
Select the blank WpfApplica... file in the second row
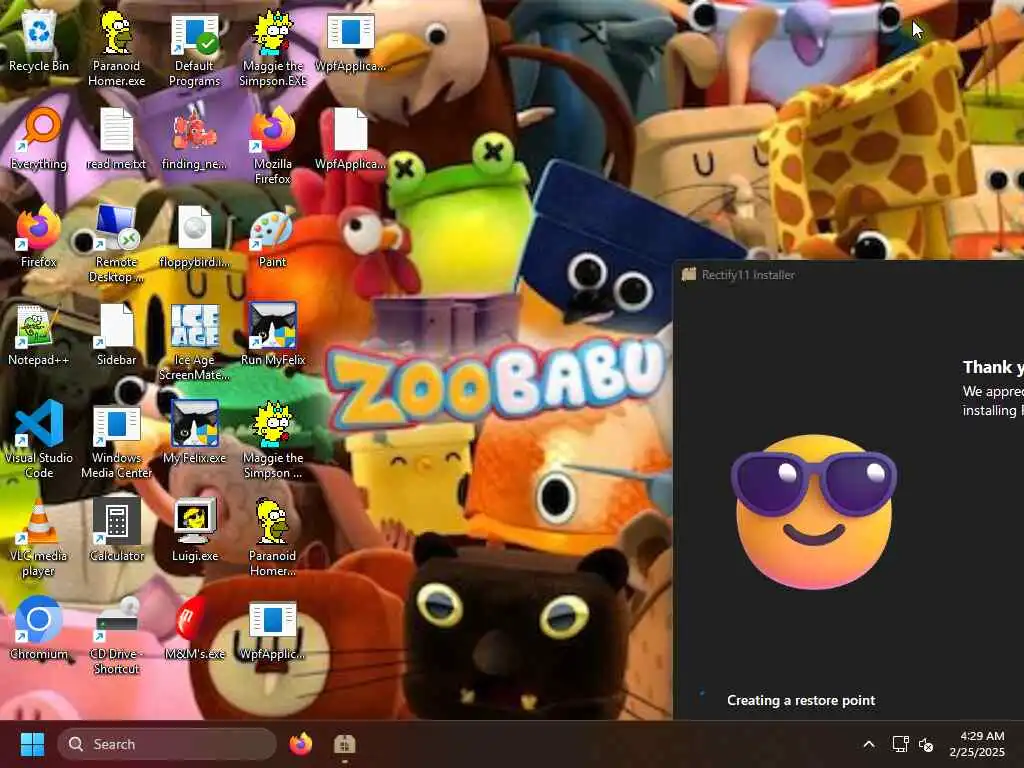pyautogui.click(x=351, y=139)
